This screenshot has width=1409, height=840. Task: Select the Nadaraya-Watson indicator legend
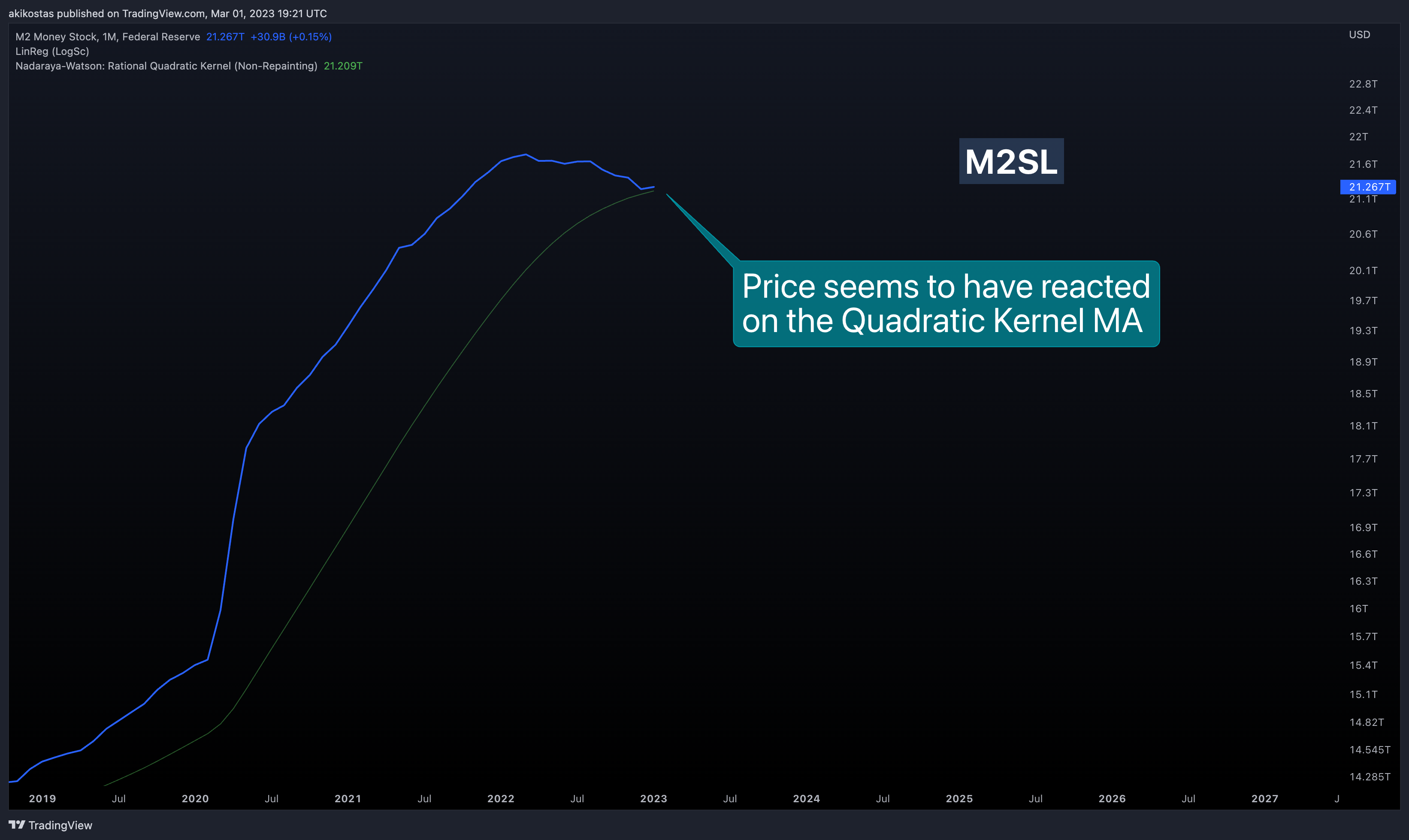(166, 66)
